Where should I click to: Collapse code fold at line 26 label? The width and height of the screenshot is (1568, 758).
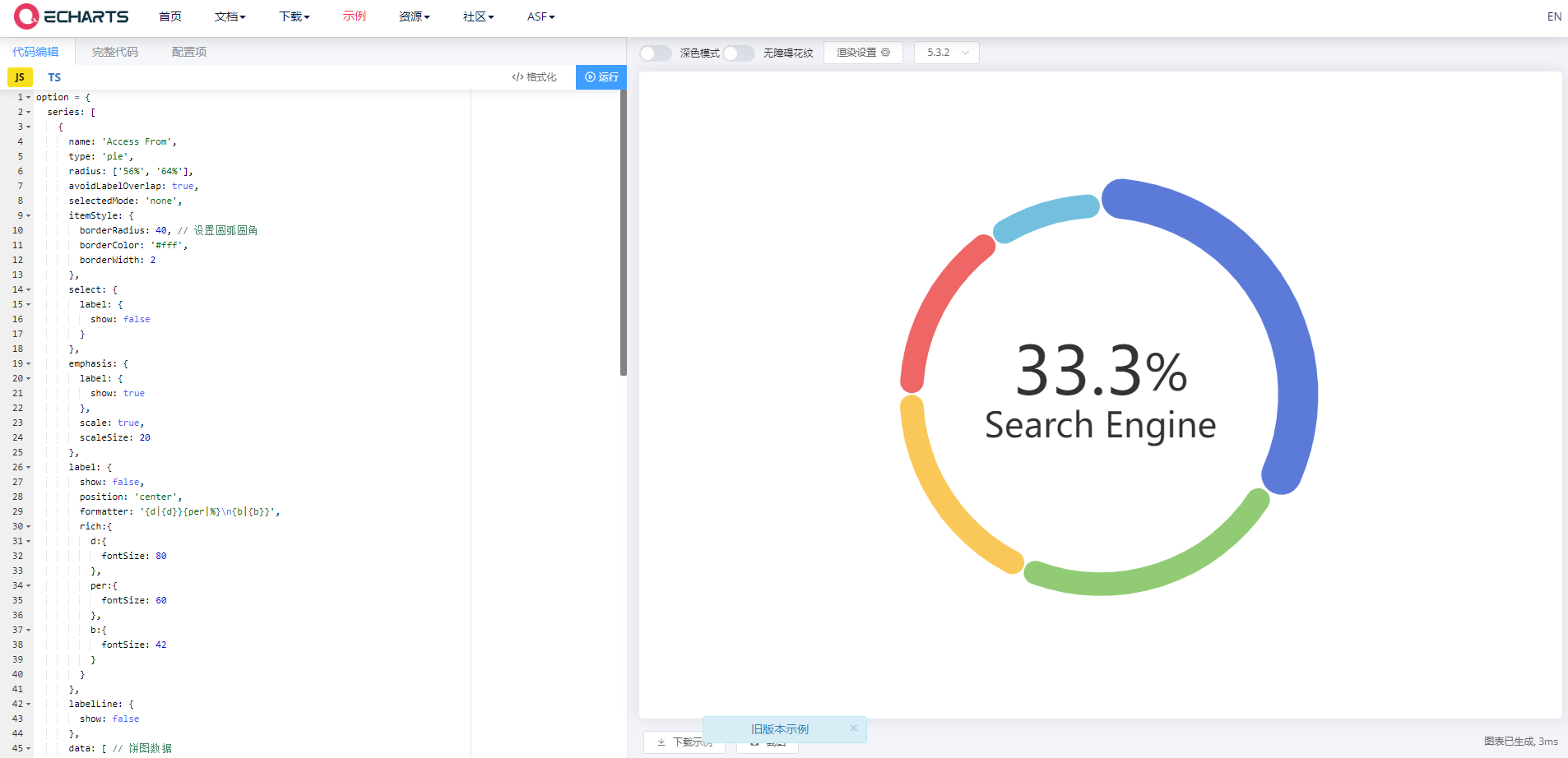pos(28,467)
